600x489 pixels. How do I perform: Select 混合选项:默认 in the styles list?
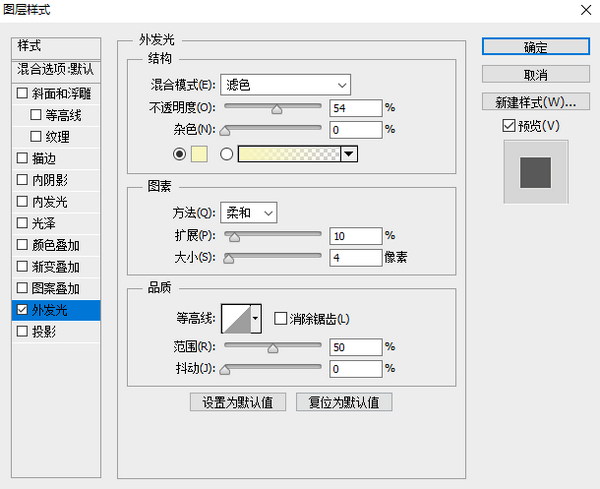pos(56,69)
